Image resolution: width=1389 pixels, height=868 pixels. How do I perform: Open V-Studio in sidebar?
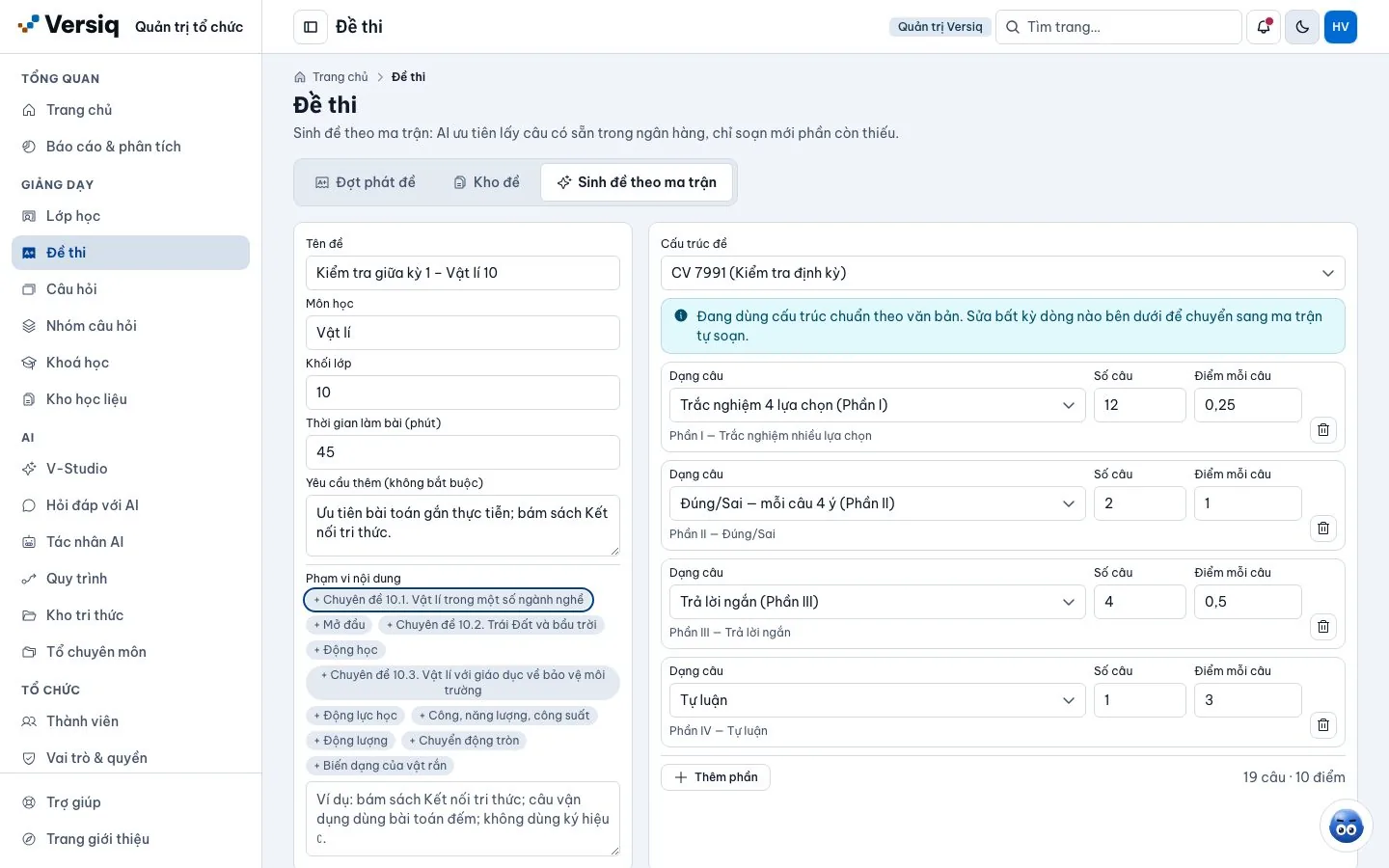(x=131, y=469)
